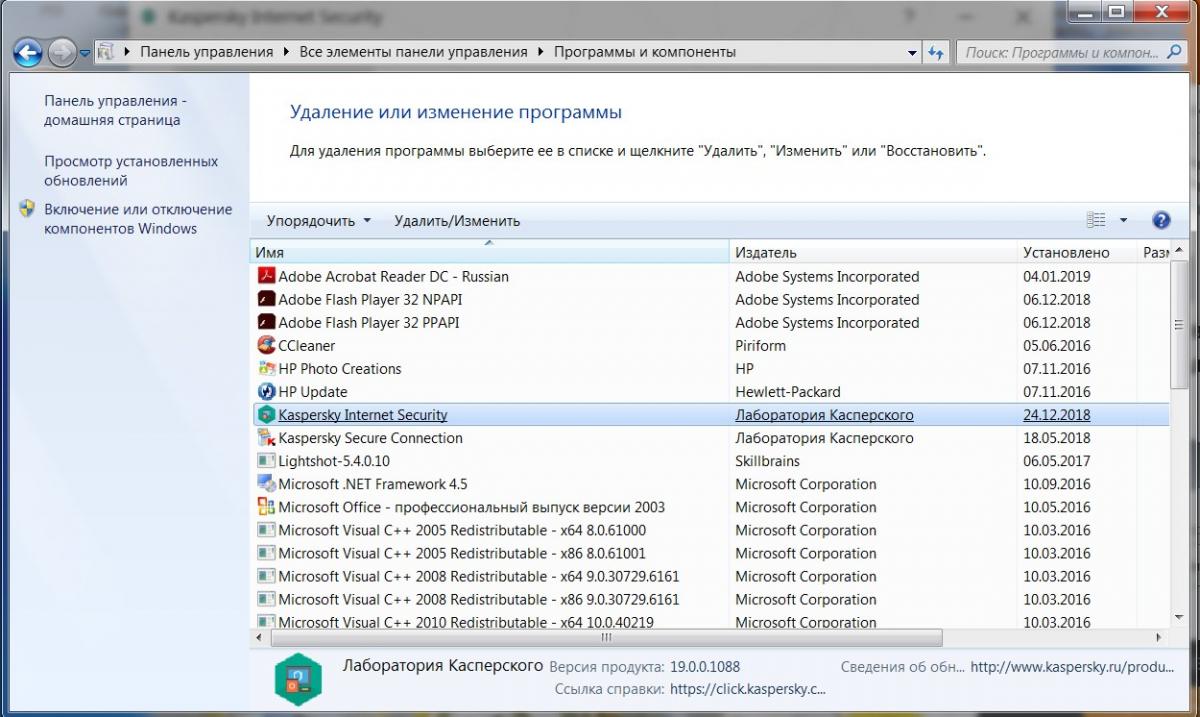Click install date 10.09.2016
Viewport: 1200px width, 717px height.
1056,484
